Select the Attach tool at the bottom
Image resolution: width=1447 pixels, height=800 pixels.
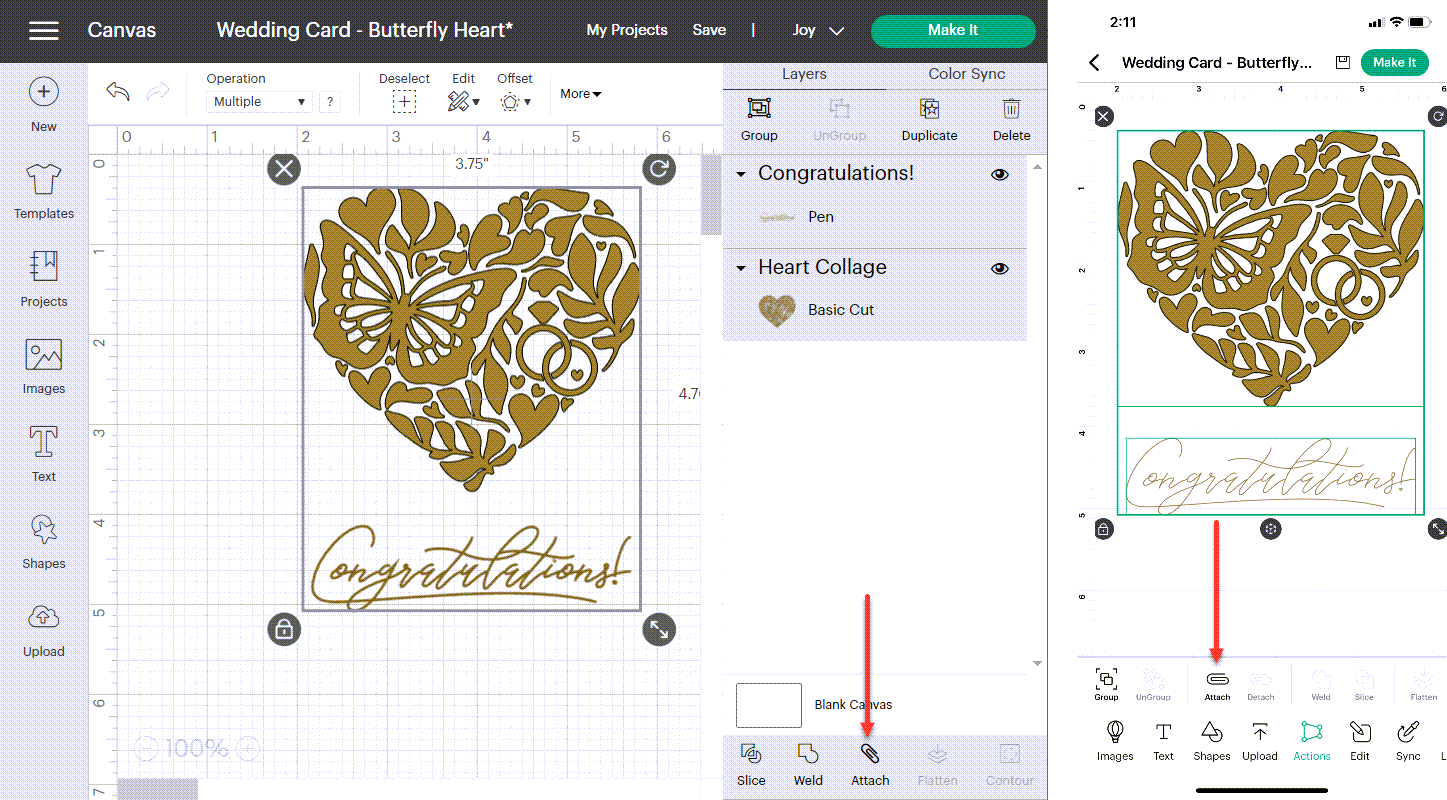point(869,765)
